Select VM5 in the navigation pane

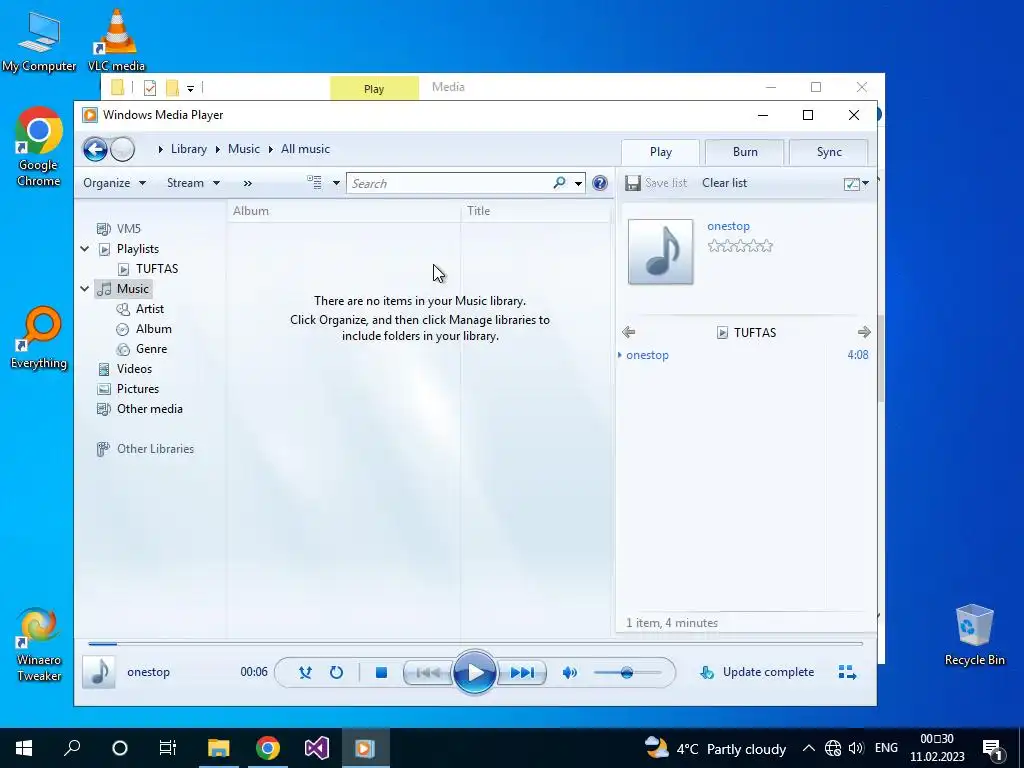pyautogui.click(x=129, y=229)
